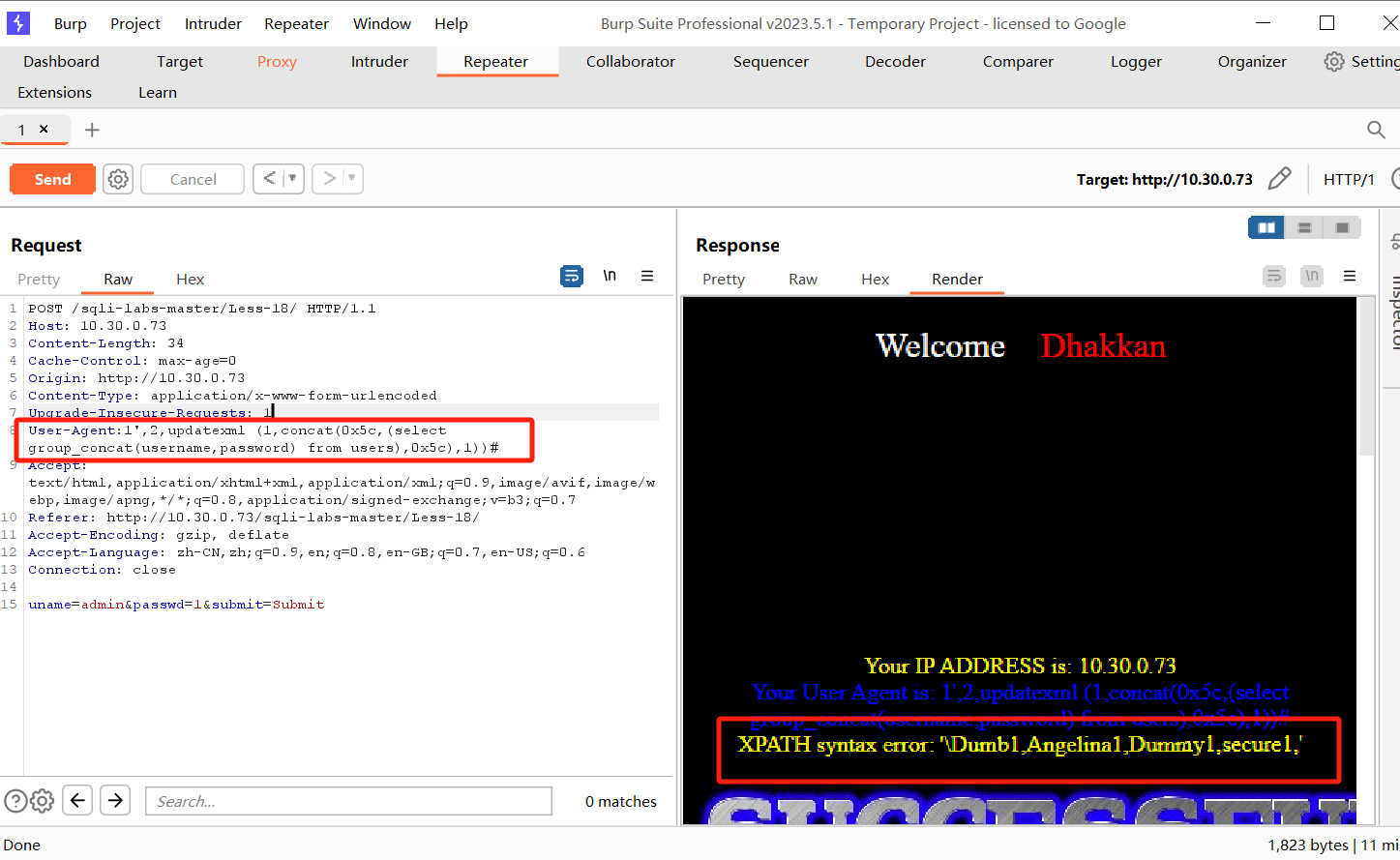The width and height of the screenshot is (1400, 860).
Task: Toggle response word wrap icon
Action: coord(1274,277)
